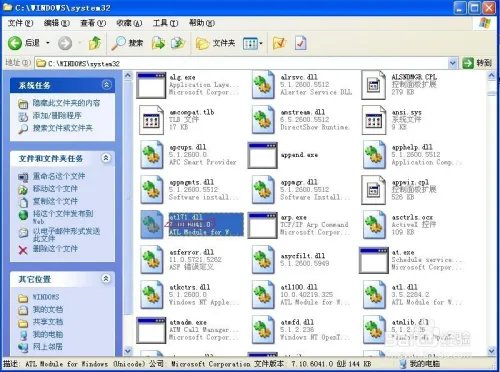Click Move this file (移动这个文件) link
This screenshot has width=500, height=372.
coord(55,189)
